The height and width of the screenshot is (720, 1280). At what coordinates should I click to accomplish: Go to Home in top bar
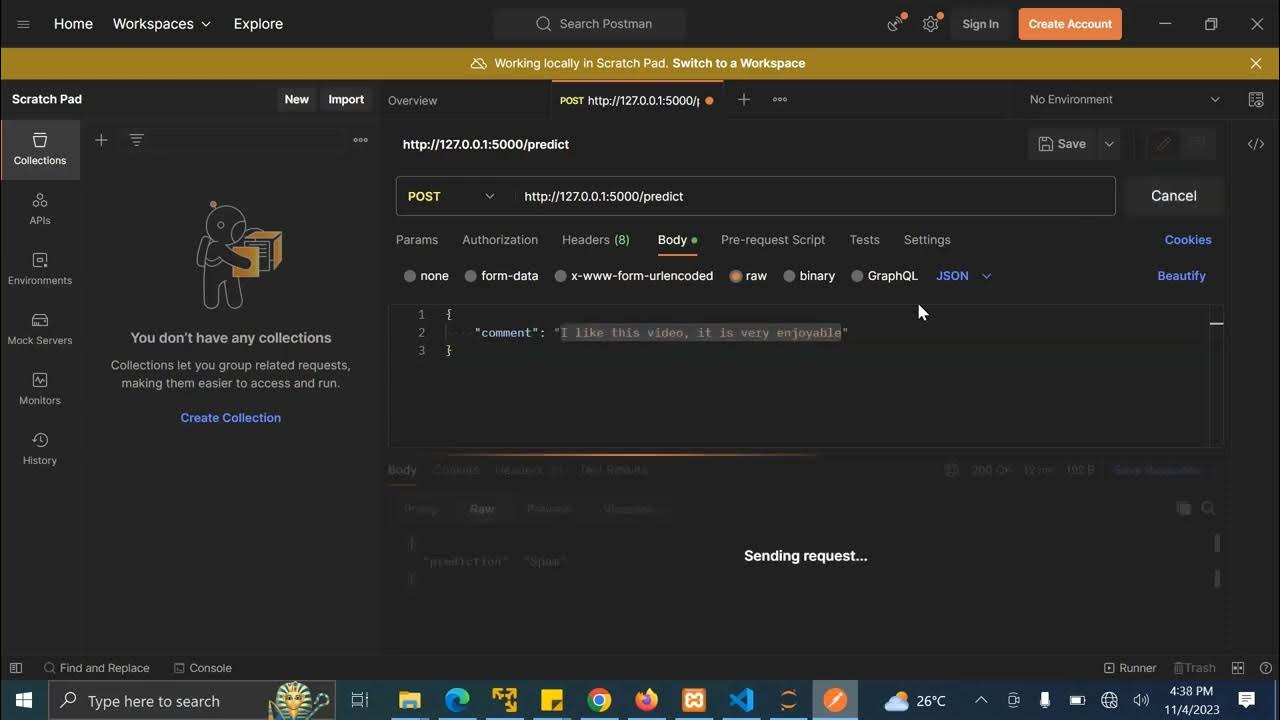click(73, 24)
